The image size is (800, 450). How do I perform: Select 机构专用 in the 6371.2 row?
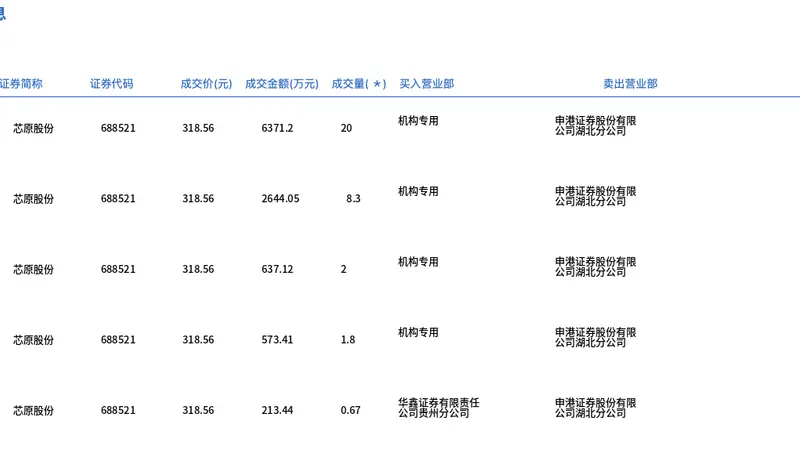tap(418, 121)
